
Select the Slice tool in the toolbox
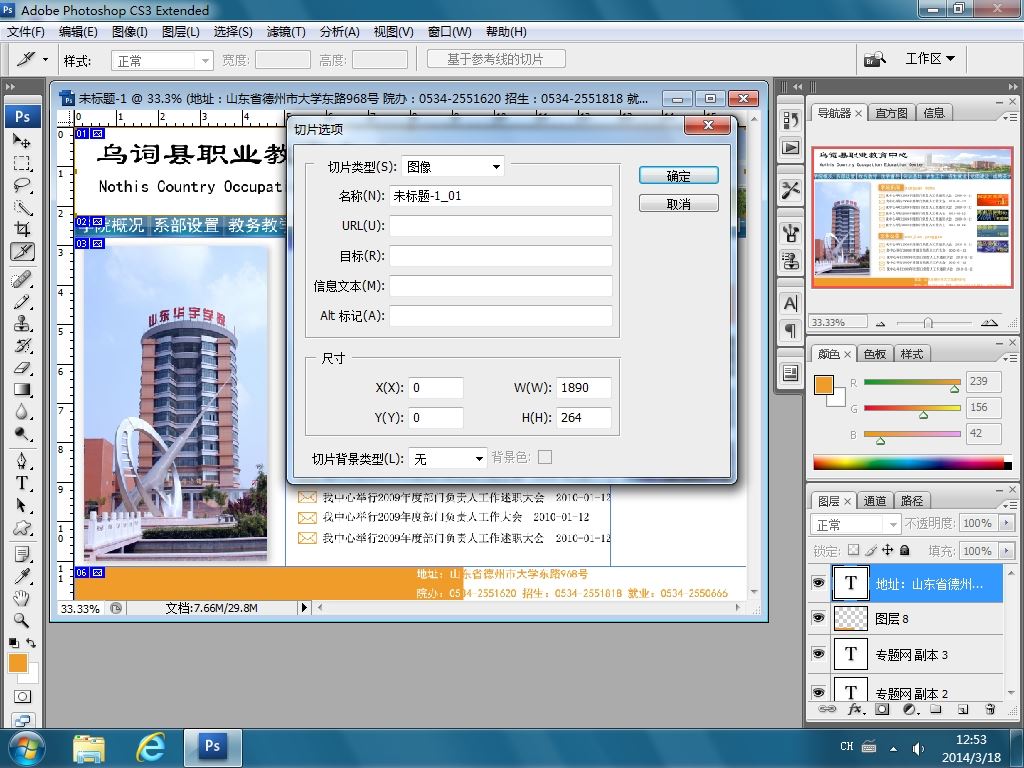[22, 251]
